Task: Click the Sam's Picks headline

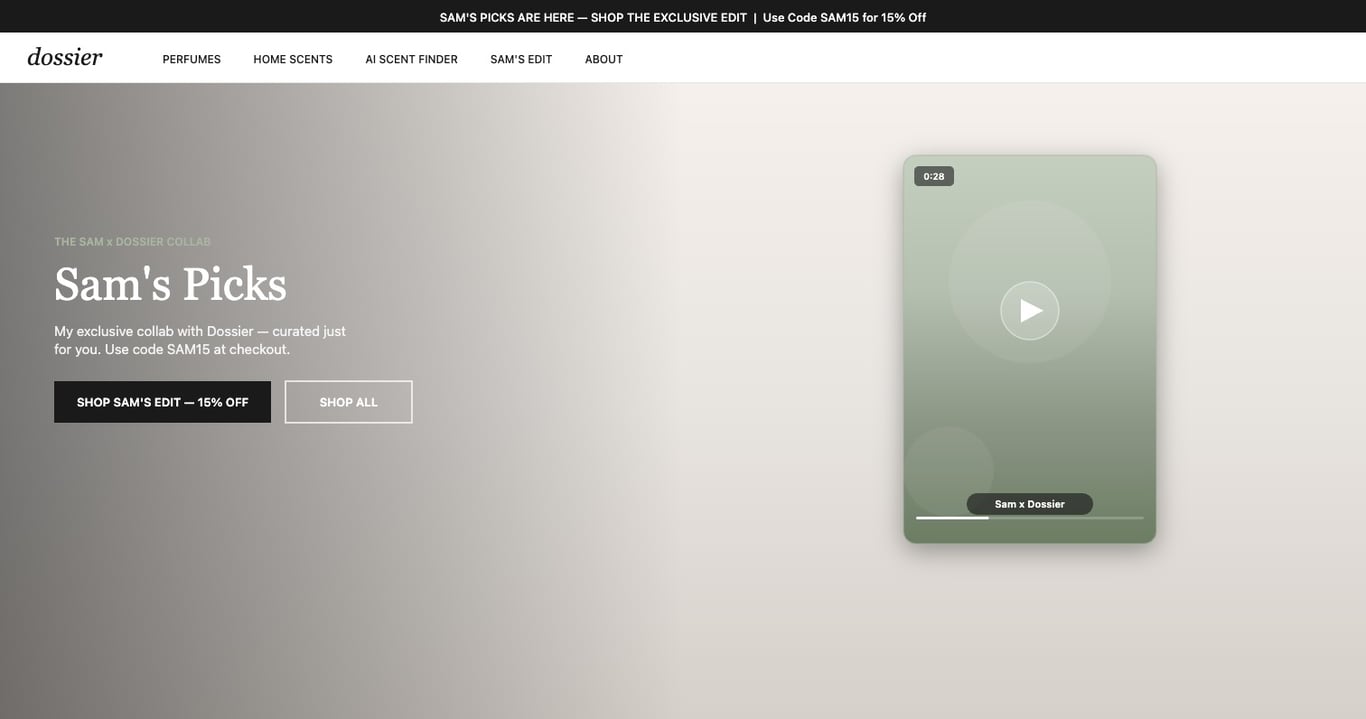Action: pos(170,284)
